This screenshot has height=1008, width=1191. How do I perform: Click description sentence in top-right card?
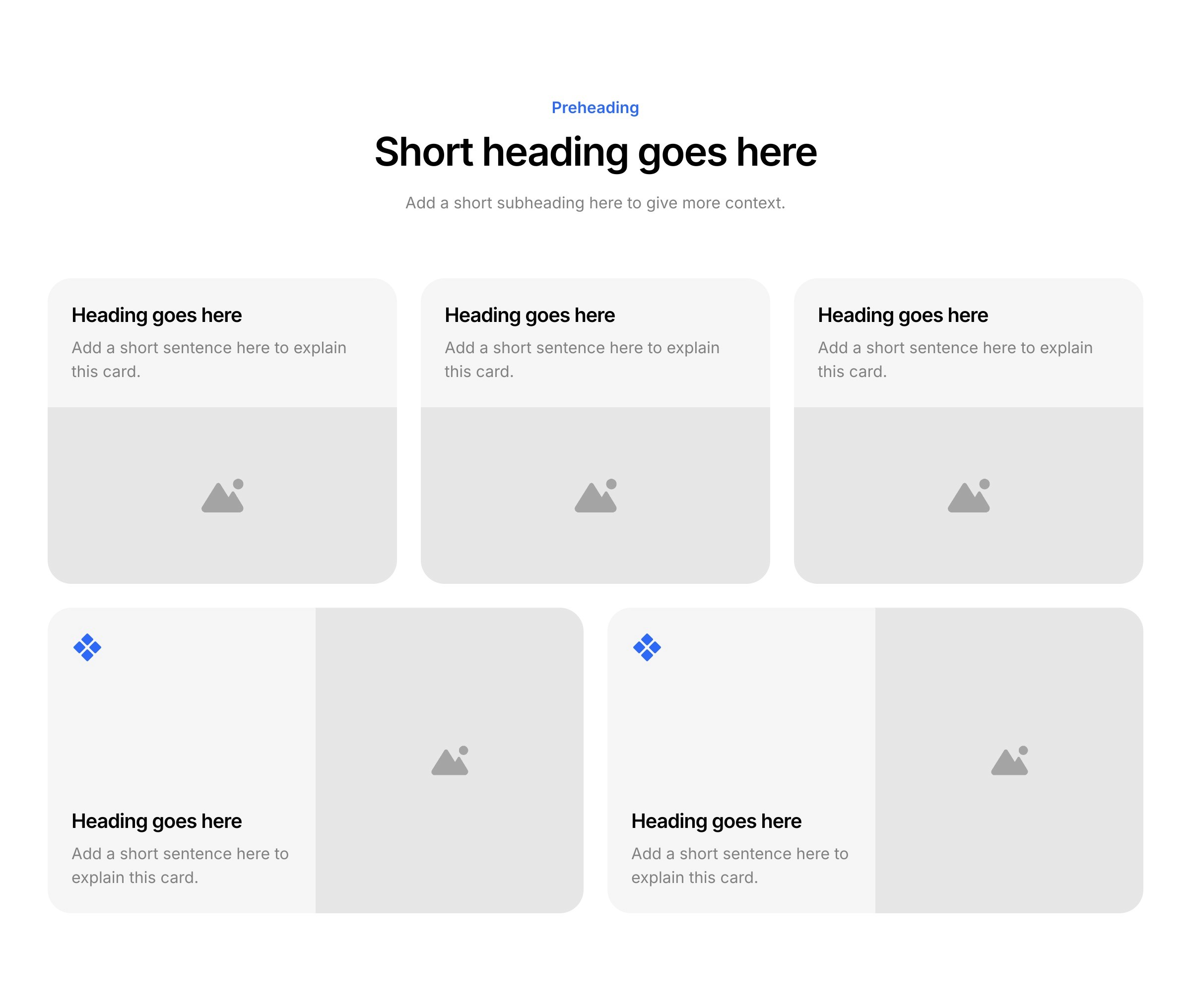[x=955, y=359]
